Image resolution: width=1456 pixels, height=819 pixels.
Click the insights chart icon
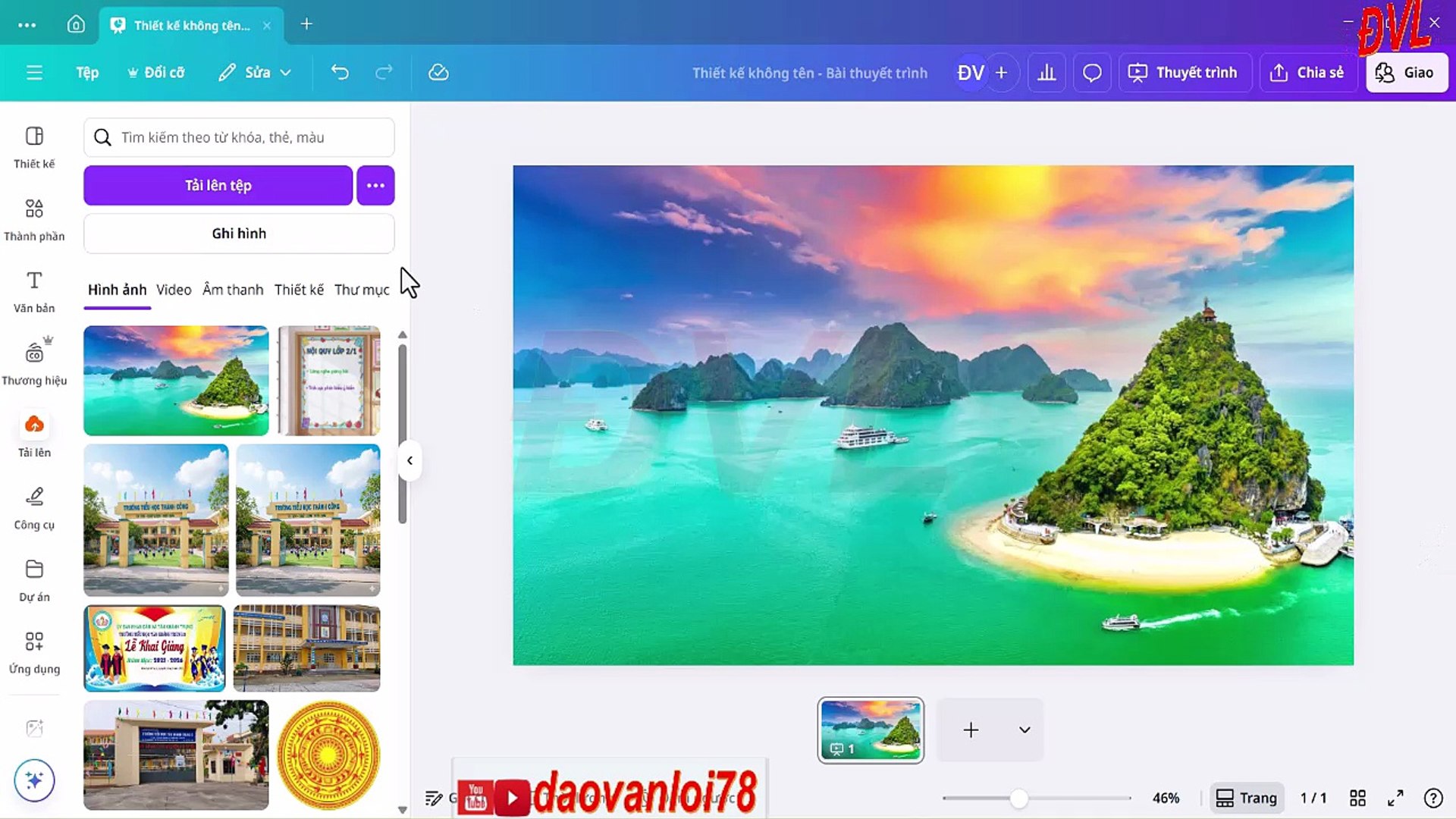(x=1046, y=72)
